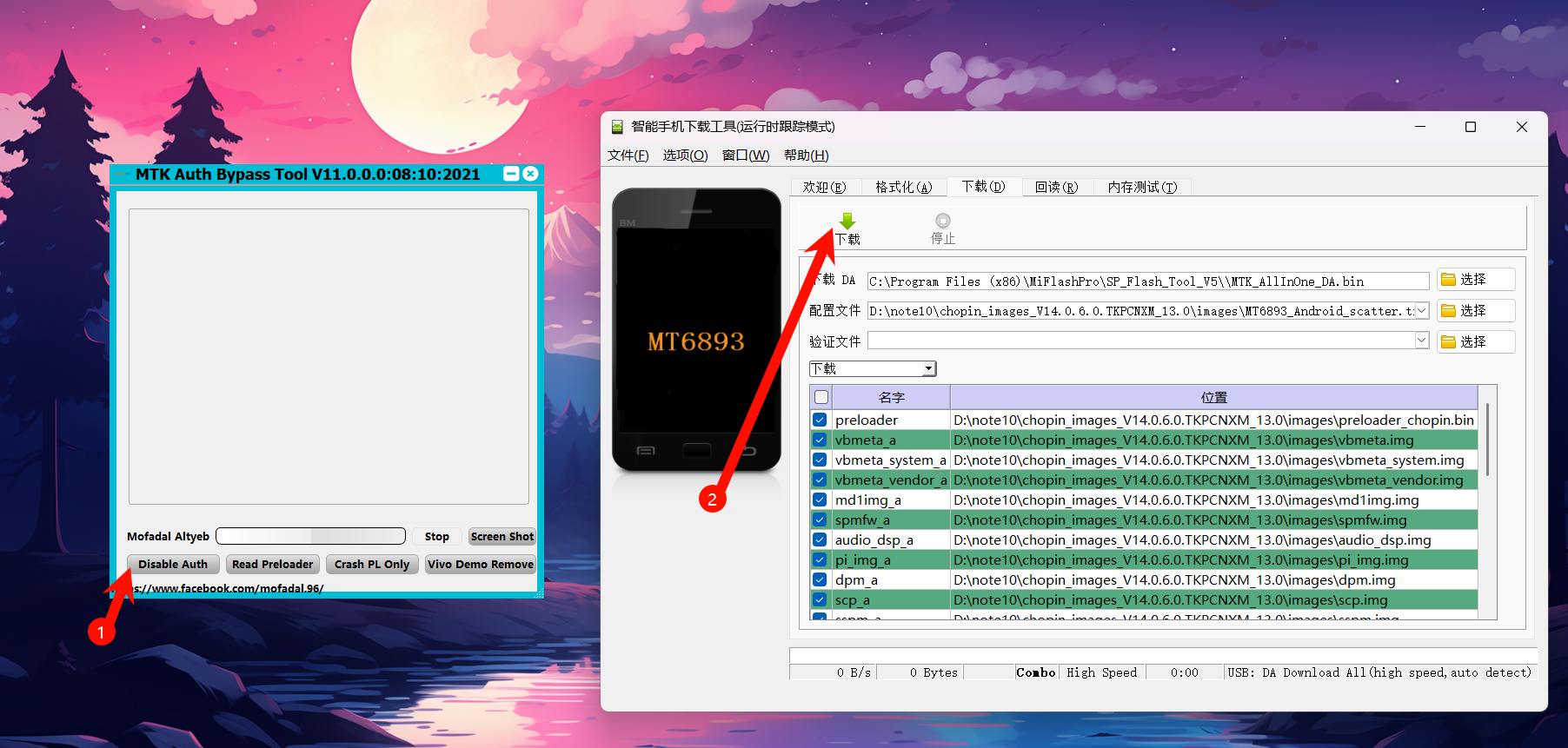The width and height of the screenshot is (1568, 748).
Task: Toggle the select-all checkbox in table header
Action: [x=821, y=397]
